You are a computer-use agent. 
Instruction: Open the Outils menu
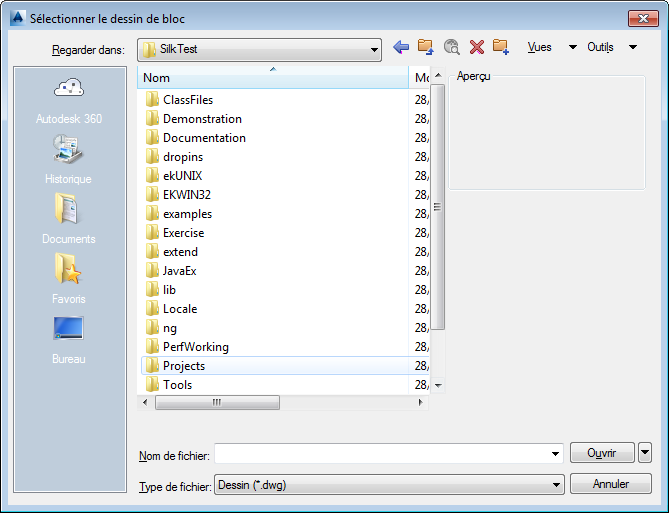(600, 47)
